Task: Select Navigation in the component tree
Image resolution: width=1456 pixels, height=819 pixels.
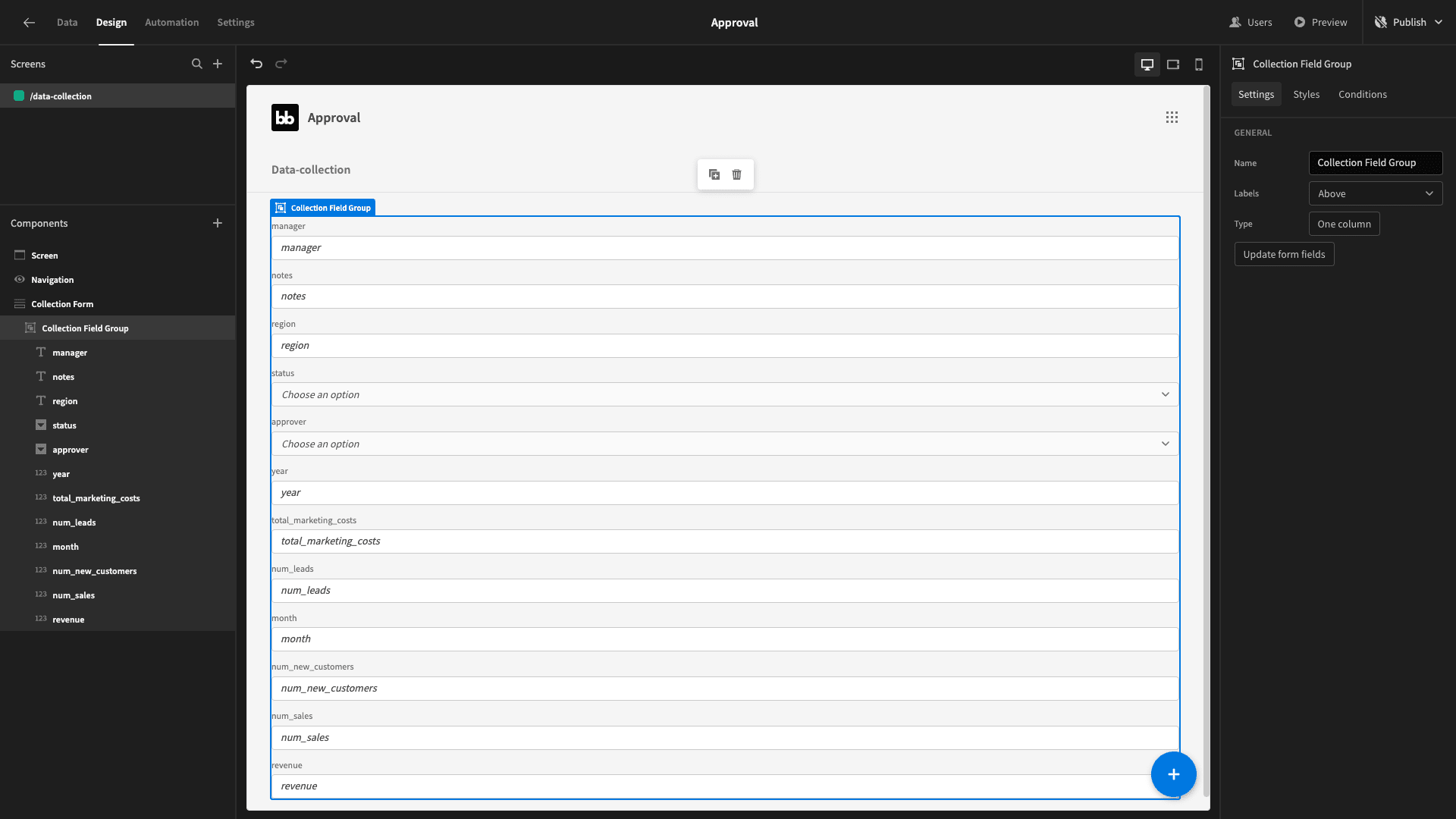Action: (x=118, y=280)
